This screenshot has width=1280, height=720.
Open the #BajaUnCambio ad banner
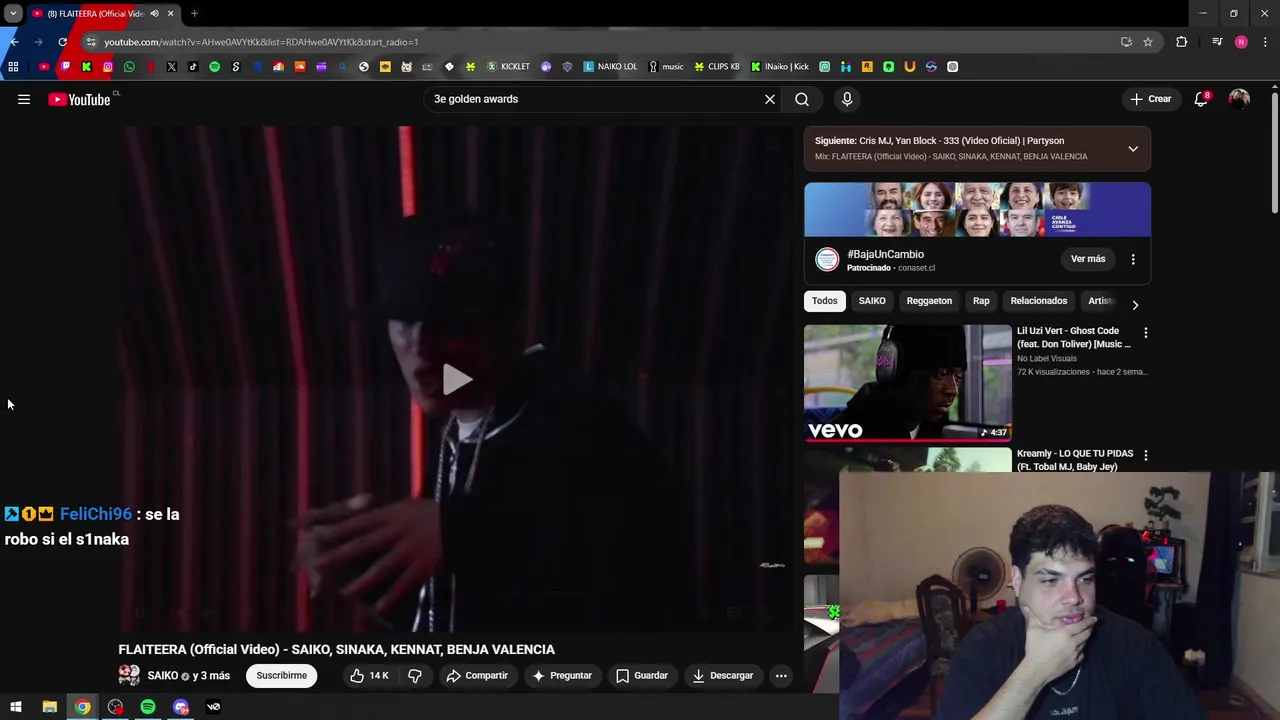click(x=977, y=210)
